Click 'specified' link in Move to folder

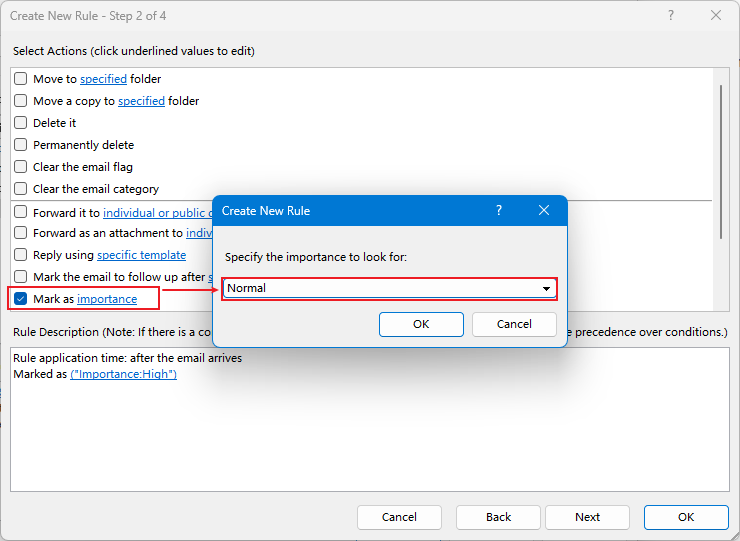103,79
